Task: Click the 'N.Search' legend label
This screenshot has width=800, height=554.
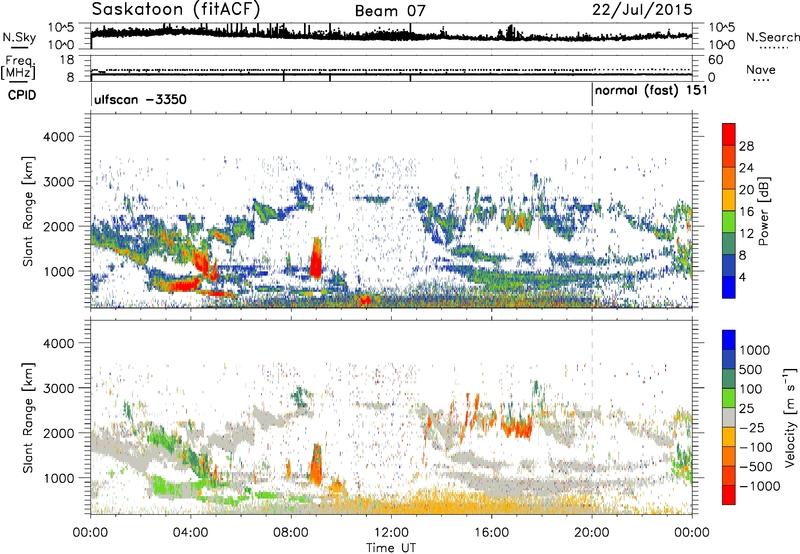Action: (772, 37)
